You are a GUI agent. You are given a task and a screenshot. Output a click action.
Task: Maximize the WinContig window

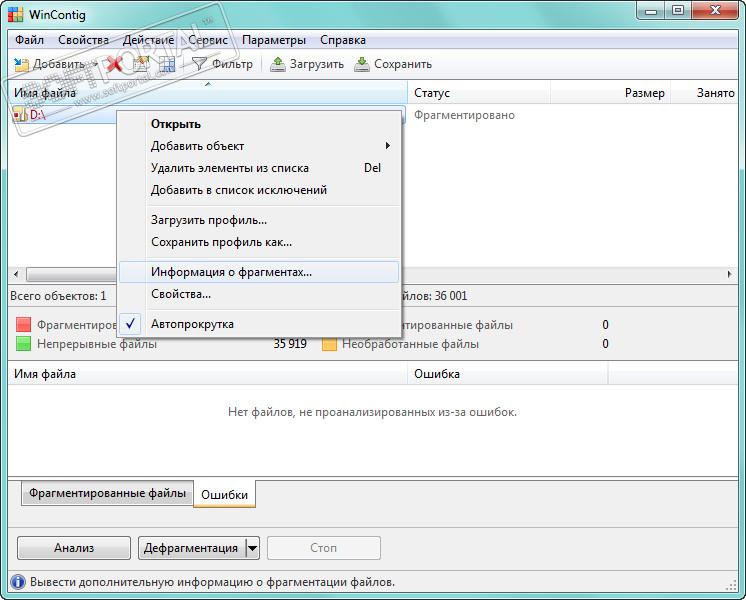tap(678, 10)
